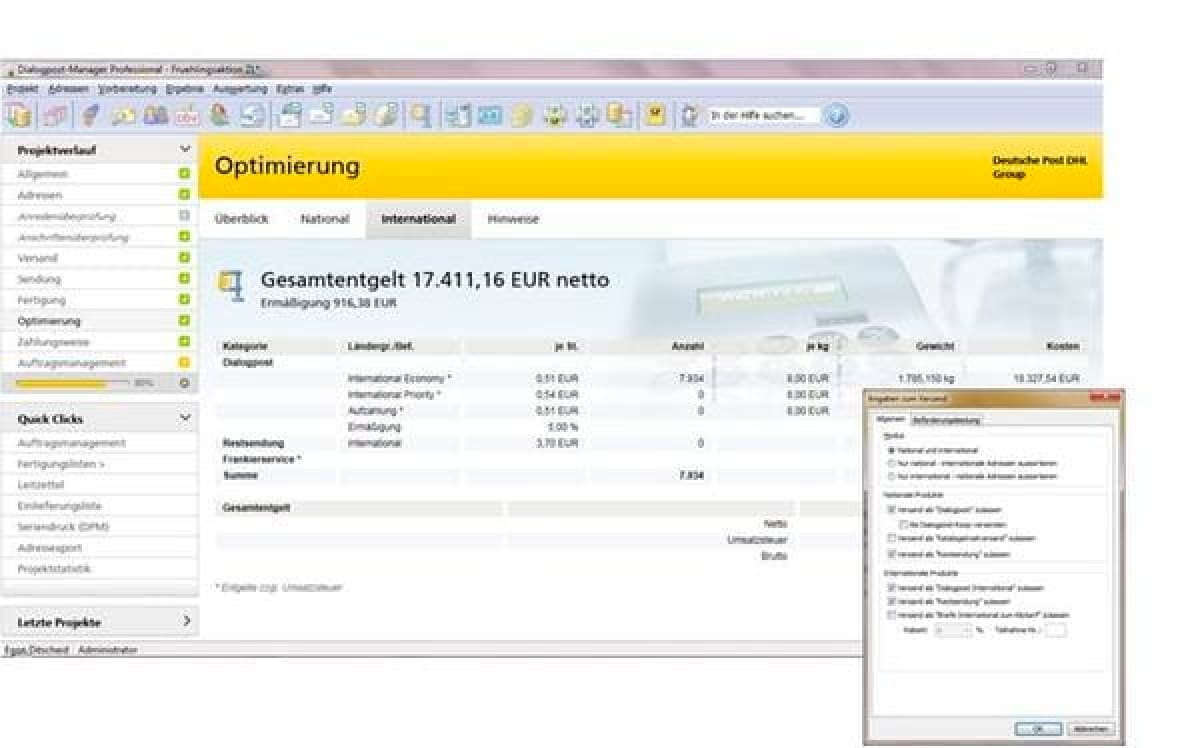Click the "Ermäßigung 916,38 EUR" text
Screen dimensions: 1200x748
tap(329, 302)
